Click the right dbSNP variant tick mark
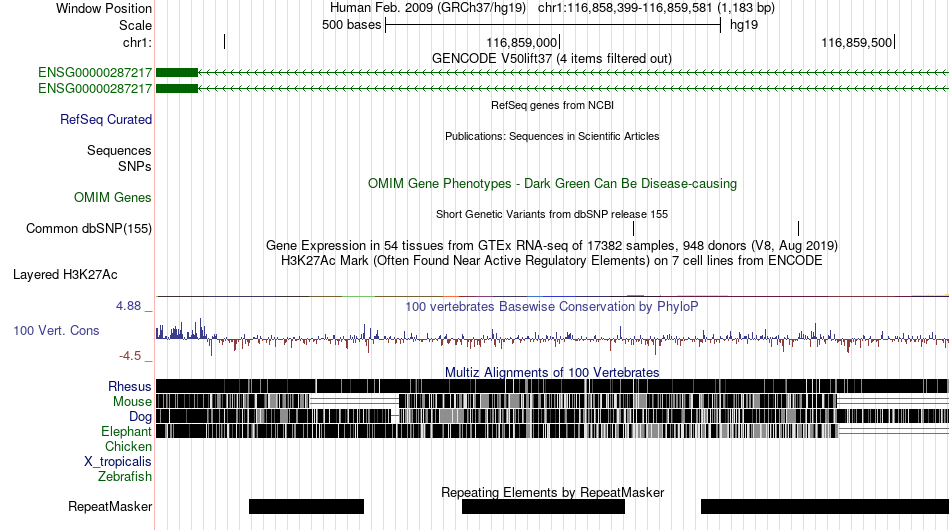This screenshot has height=530, width=950. pos(799,228)
